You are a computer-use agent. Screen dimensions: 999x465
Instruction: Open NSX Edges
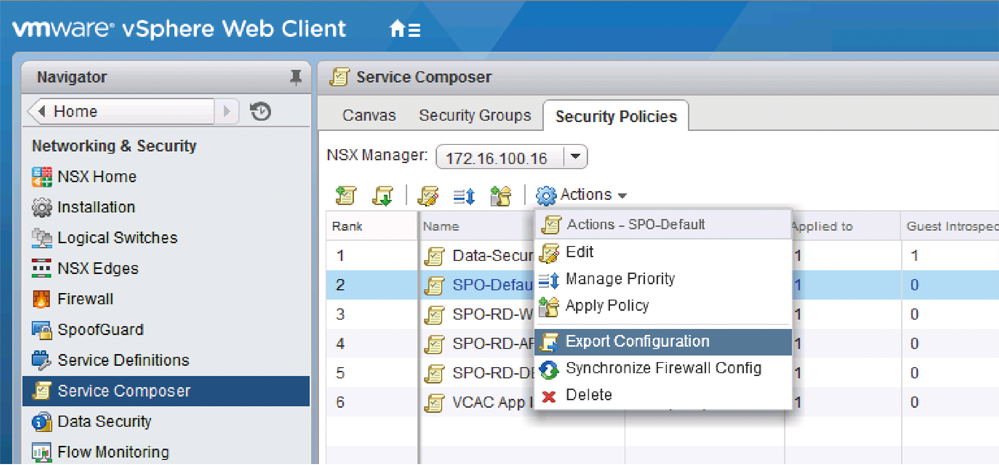click(x=85, y=268)
